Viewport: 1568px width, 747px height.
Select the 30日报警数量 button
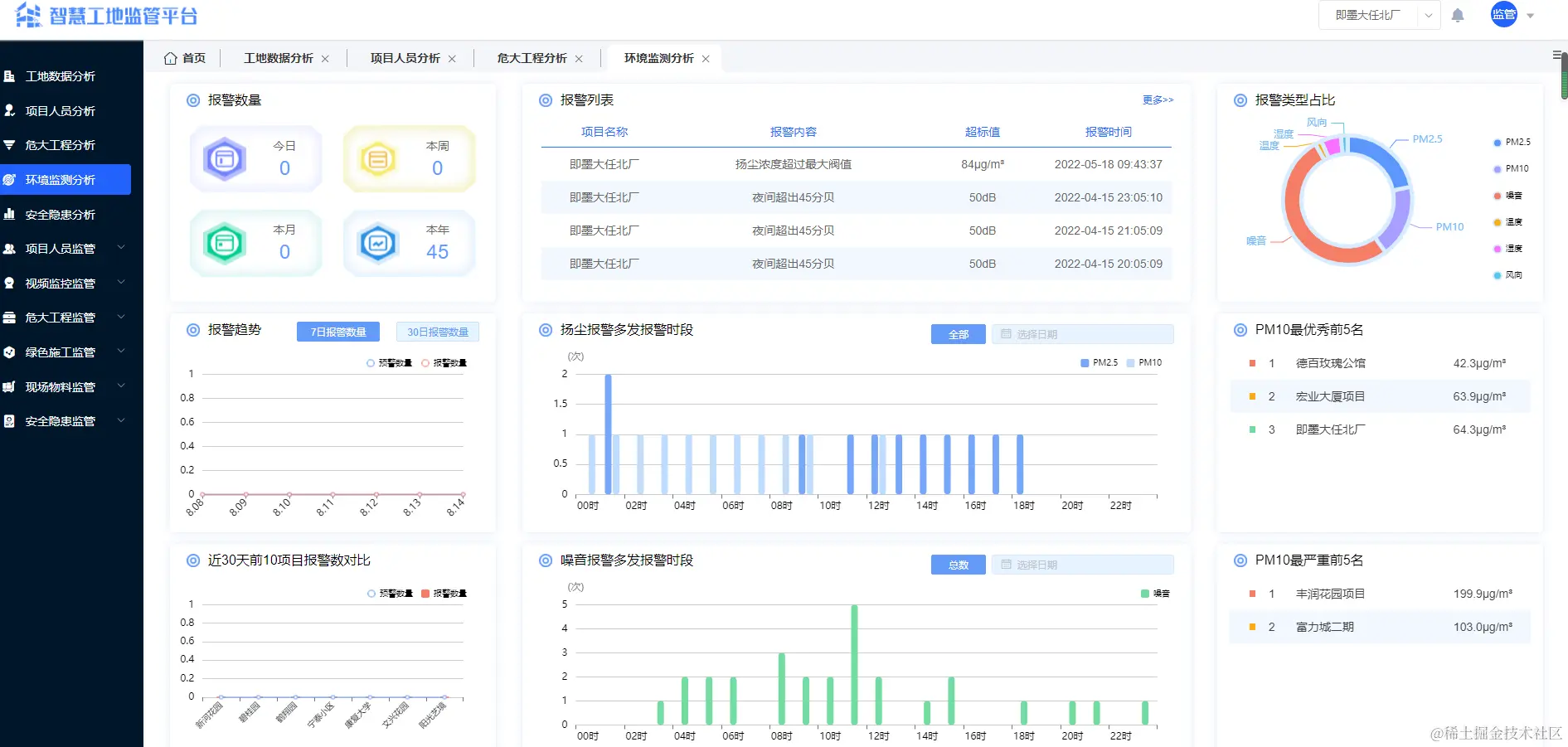coord(438,332)
